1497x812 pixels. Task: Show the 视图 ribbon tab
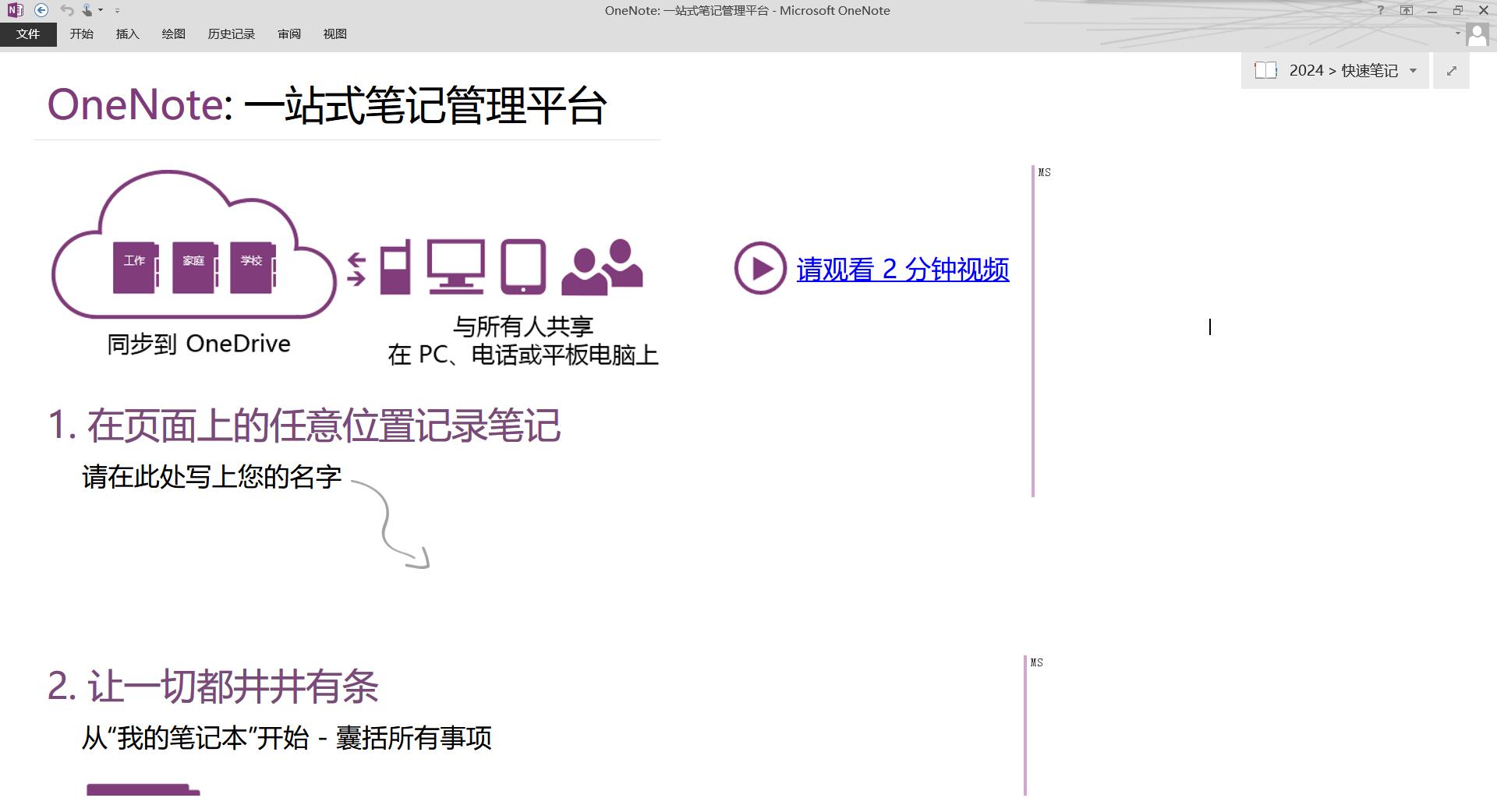334,34
